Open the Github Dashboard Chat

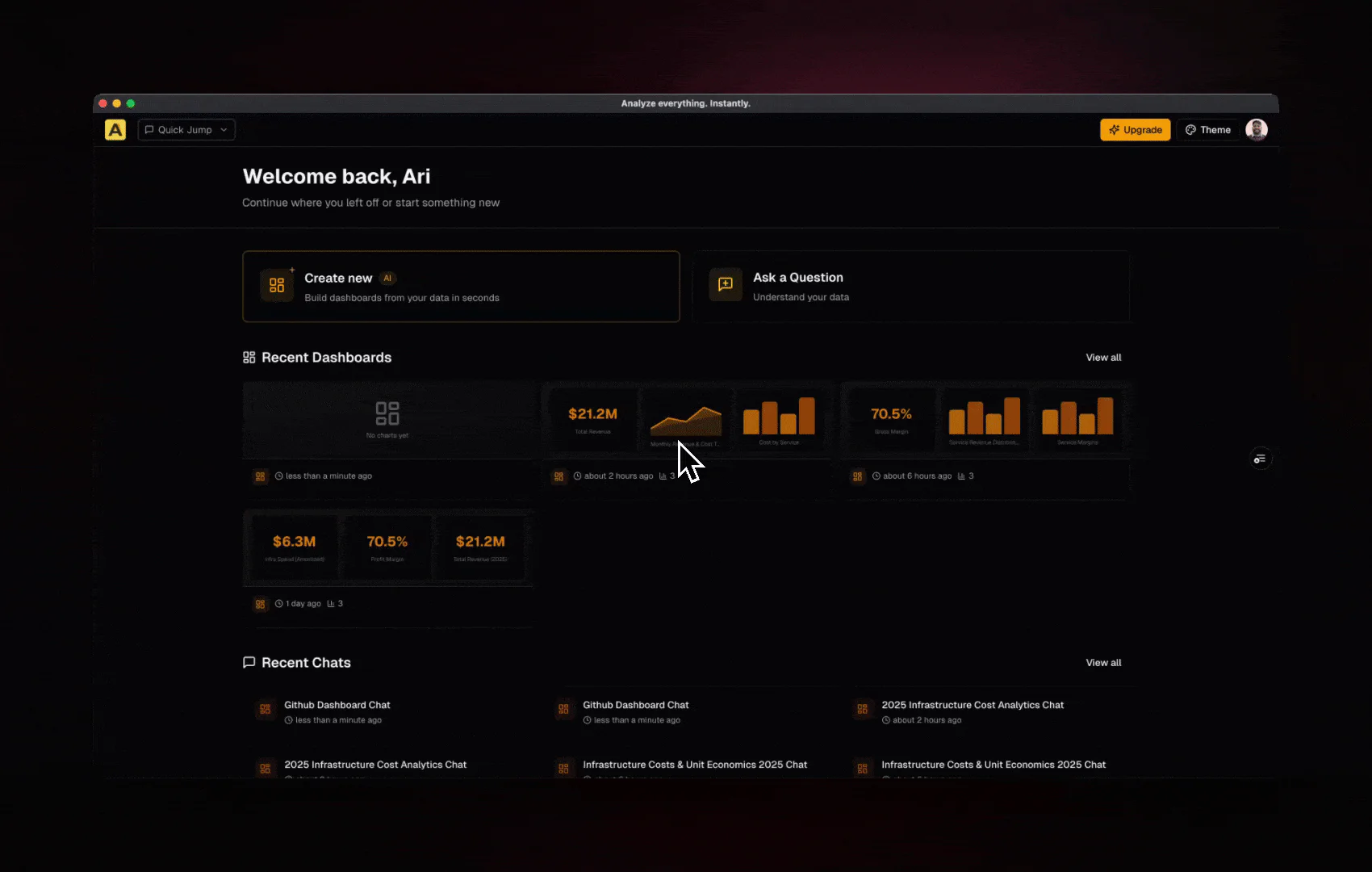[x=337, y=704]
